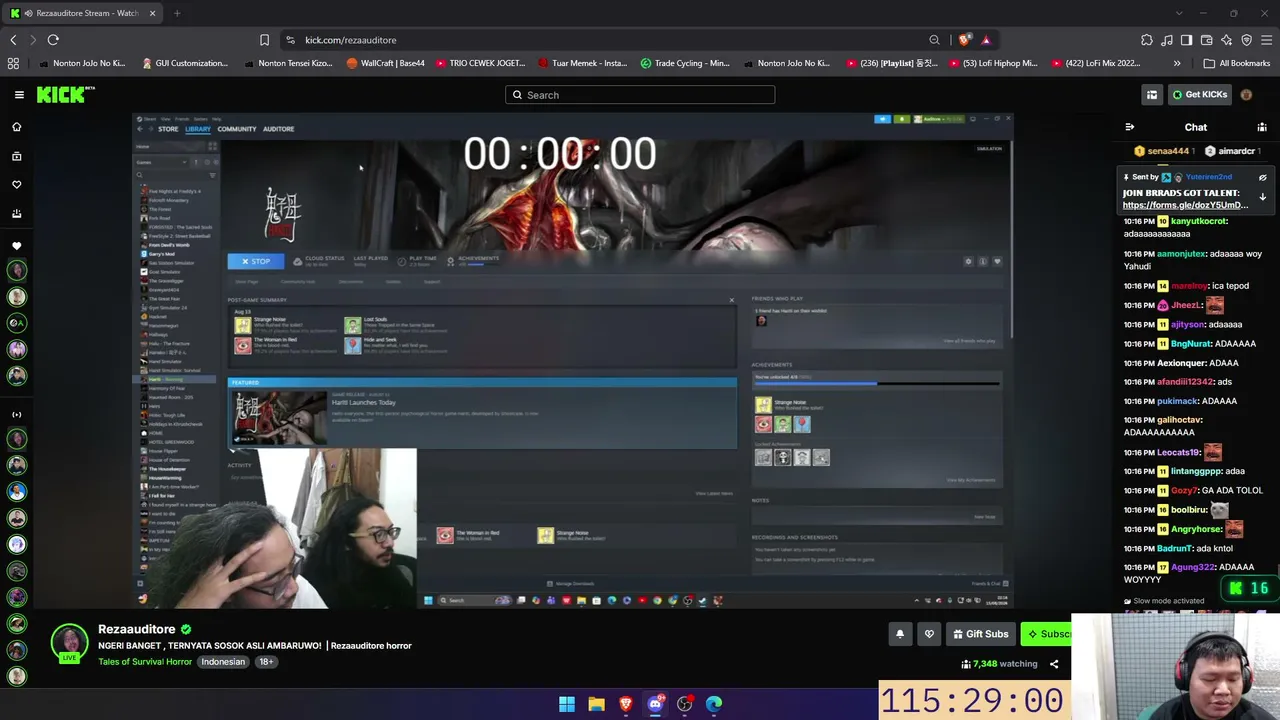
Task: Open File Explorer from taskbar
Action: [596, 704]
